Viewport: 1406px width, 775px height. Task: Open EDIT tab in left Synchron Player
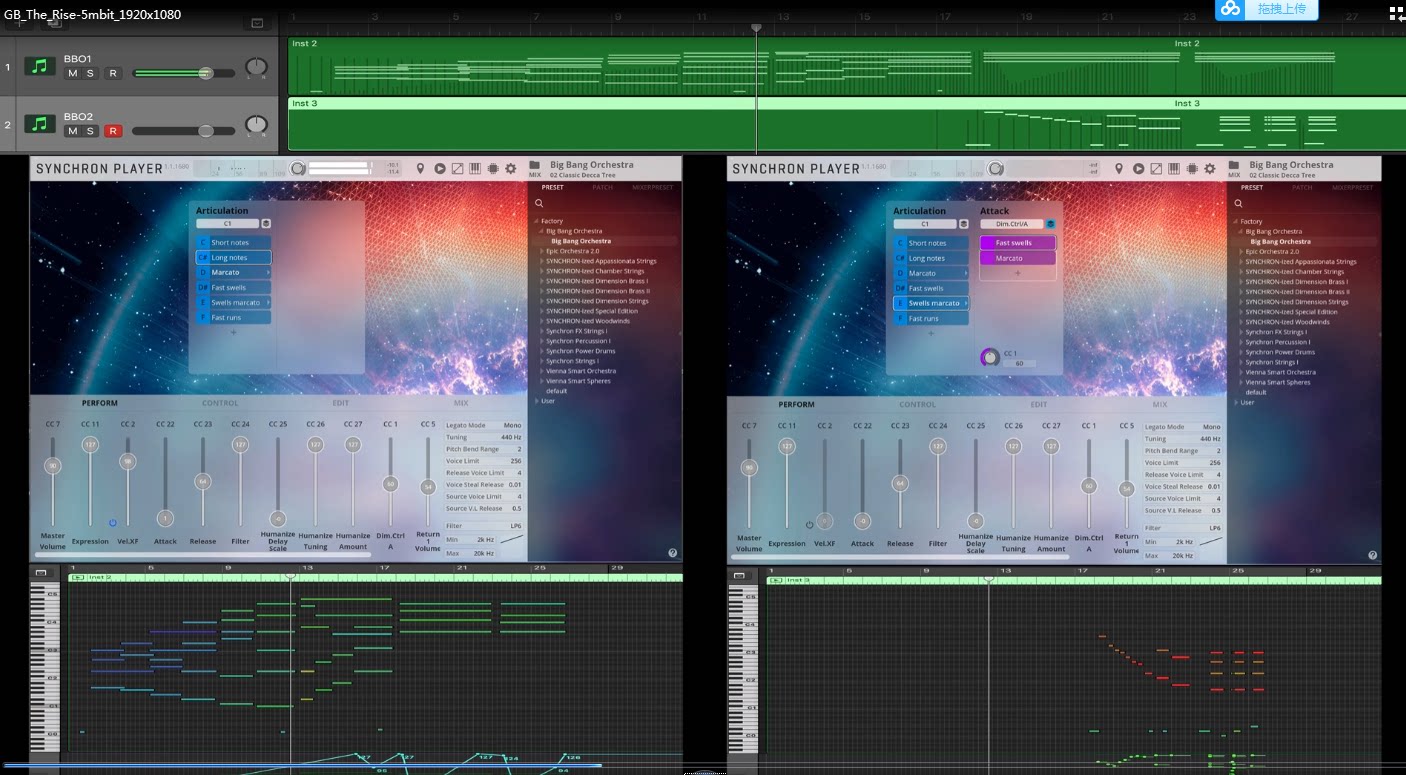[x=341, y=403]
